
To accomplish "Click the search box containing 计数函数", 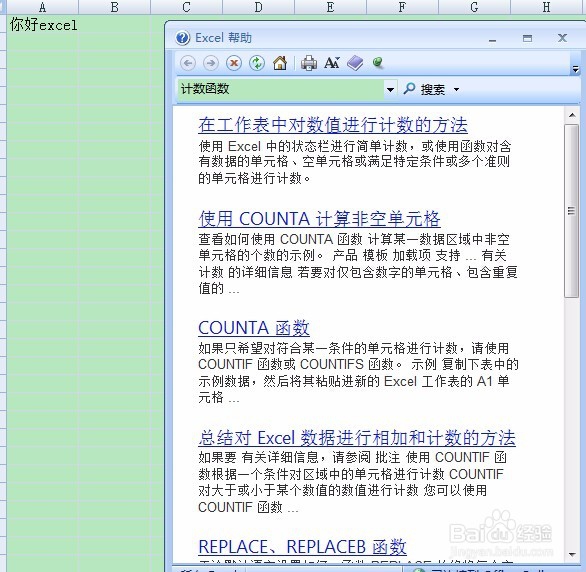I will pos(281,89).
